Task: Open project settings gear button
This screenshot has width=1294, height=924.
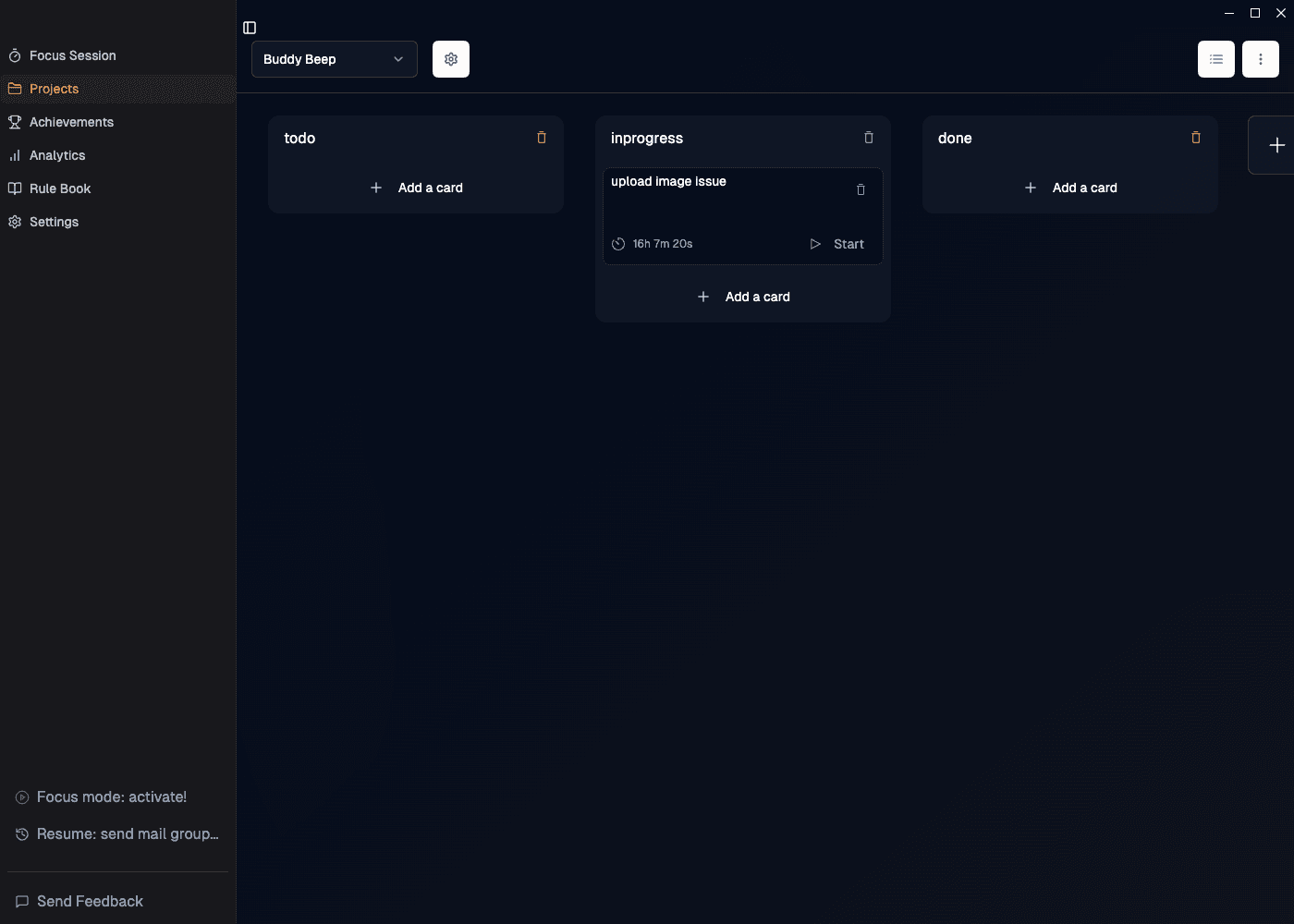Action: (x=451, y=59)
